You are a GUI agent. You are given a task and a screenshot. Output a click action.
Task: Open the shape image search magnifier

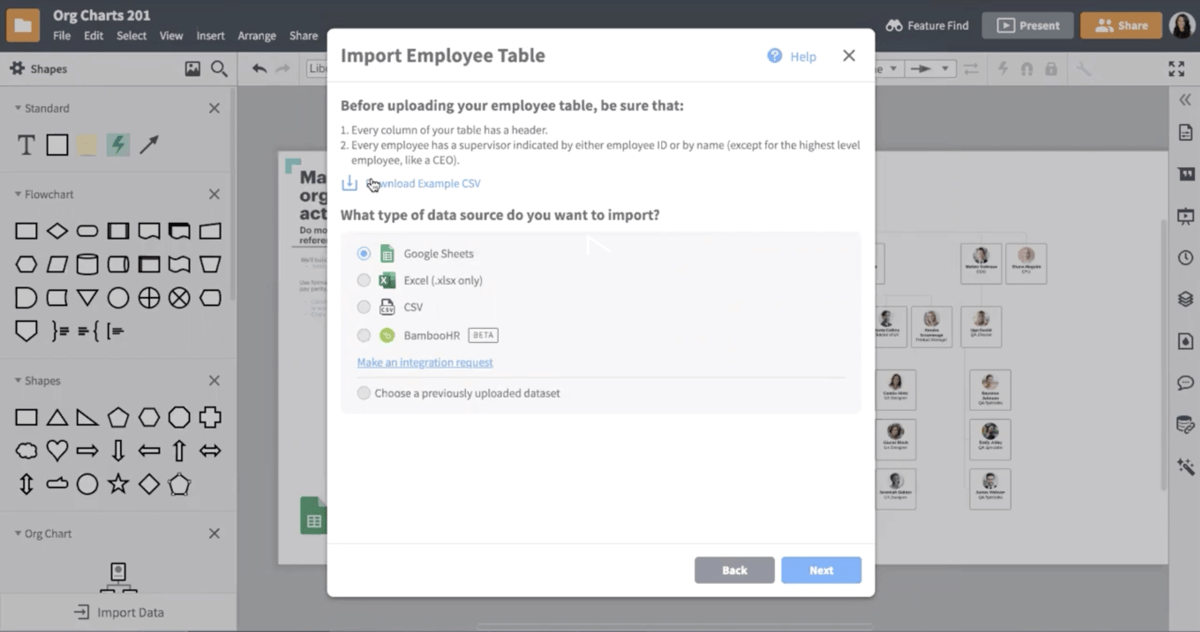[x=216, y=68]
